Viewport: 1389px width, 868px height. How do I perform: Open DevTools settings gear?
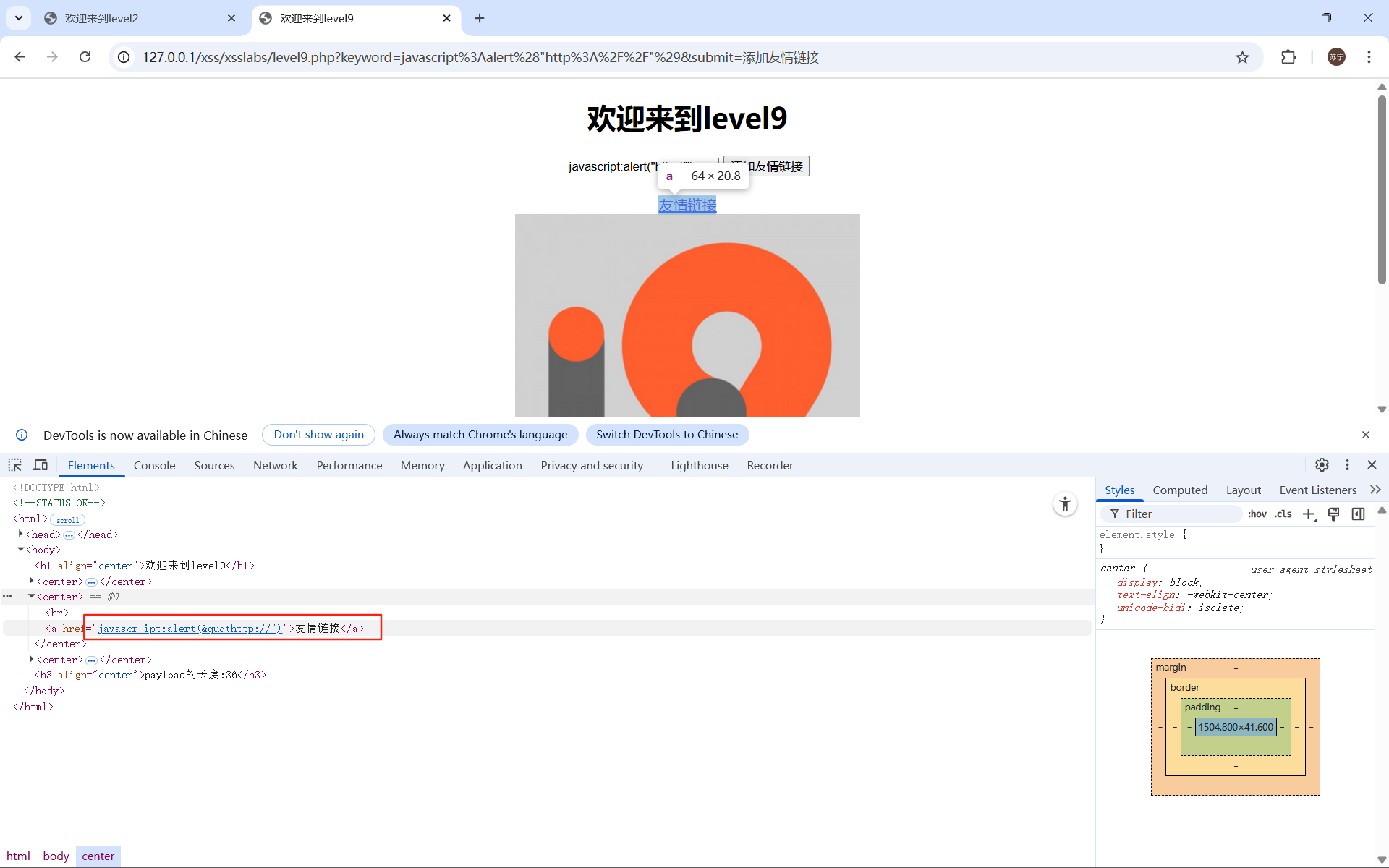pyautogui.click(x=1322, y=465)
